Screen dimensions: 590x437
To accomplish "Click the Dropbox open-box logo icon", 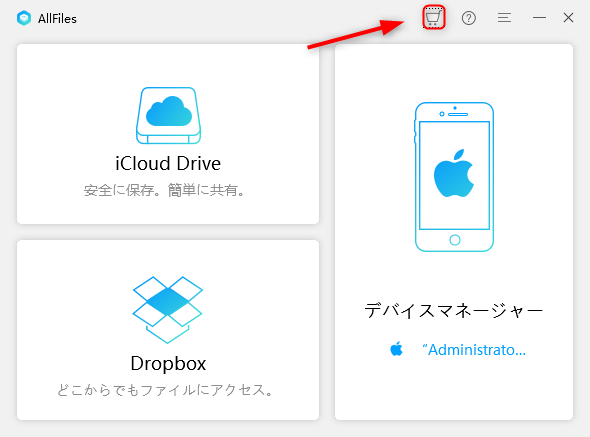I will (x=167, y=309).
